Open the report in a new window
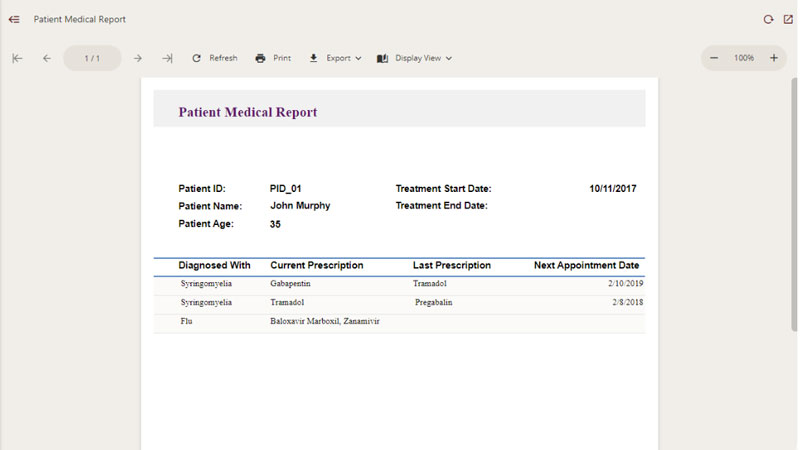 click(x=788, y=19)
